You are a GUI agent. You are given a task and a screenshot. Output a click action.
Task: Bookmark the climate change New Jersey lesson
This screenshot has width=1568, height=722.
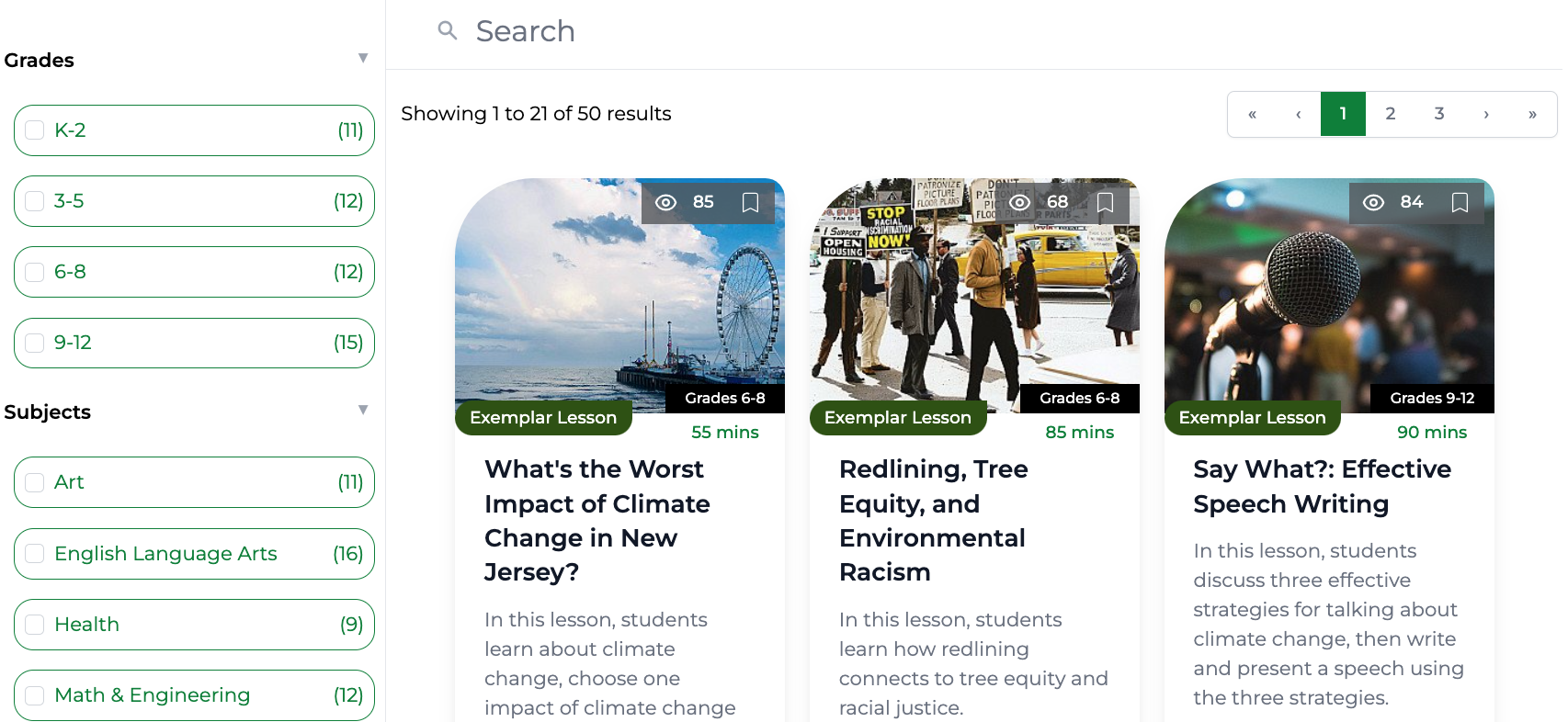[x=750, y=202]
